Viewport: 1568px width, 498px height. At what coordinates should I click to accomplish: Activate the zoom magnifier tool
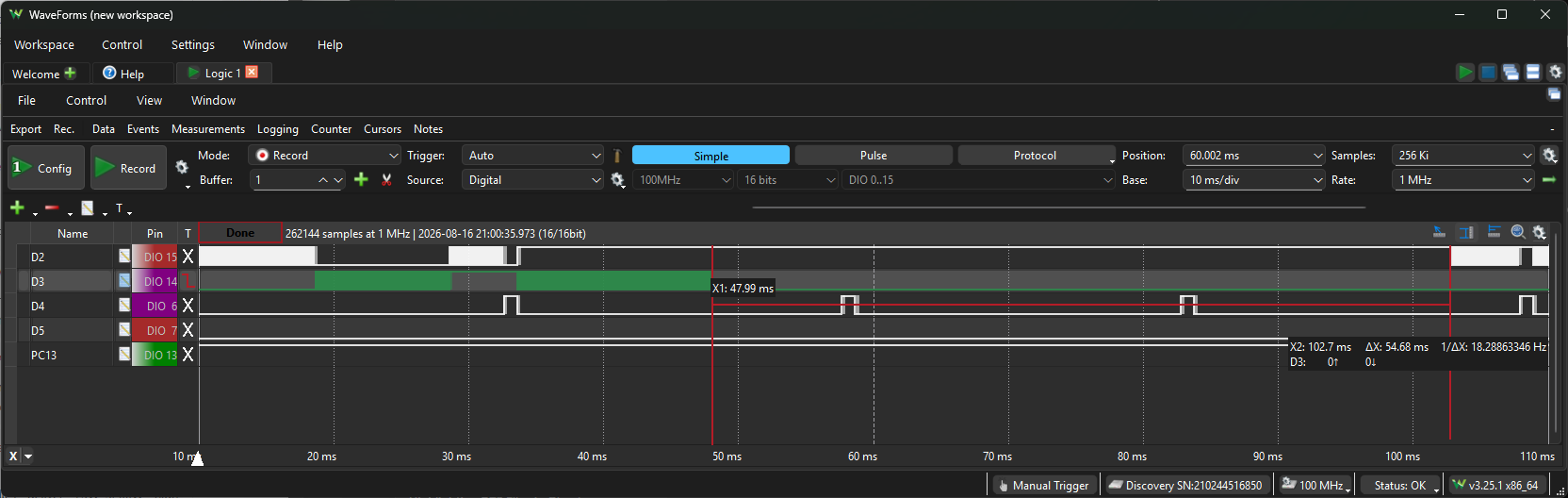1518,232
